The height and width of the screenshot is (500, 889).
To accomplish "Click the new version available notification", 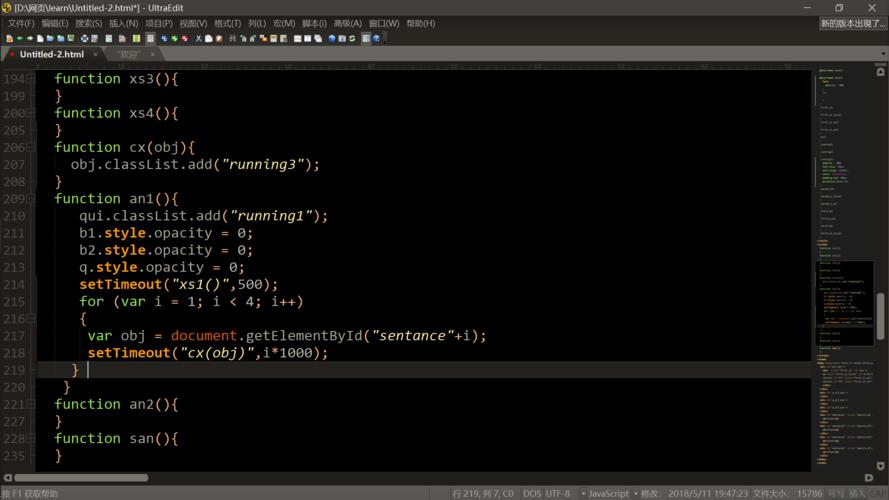I will [852, 23].
